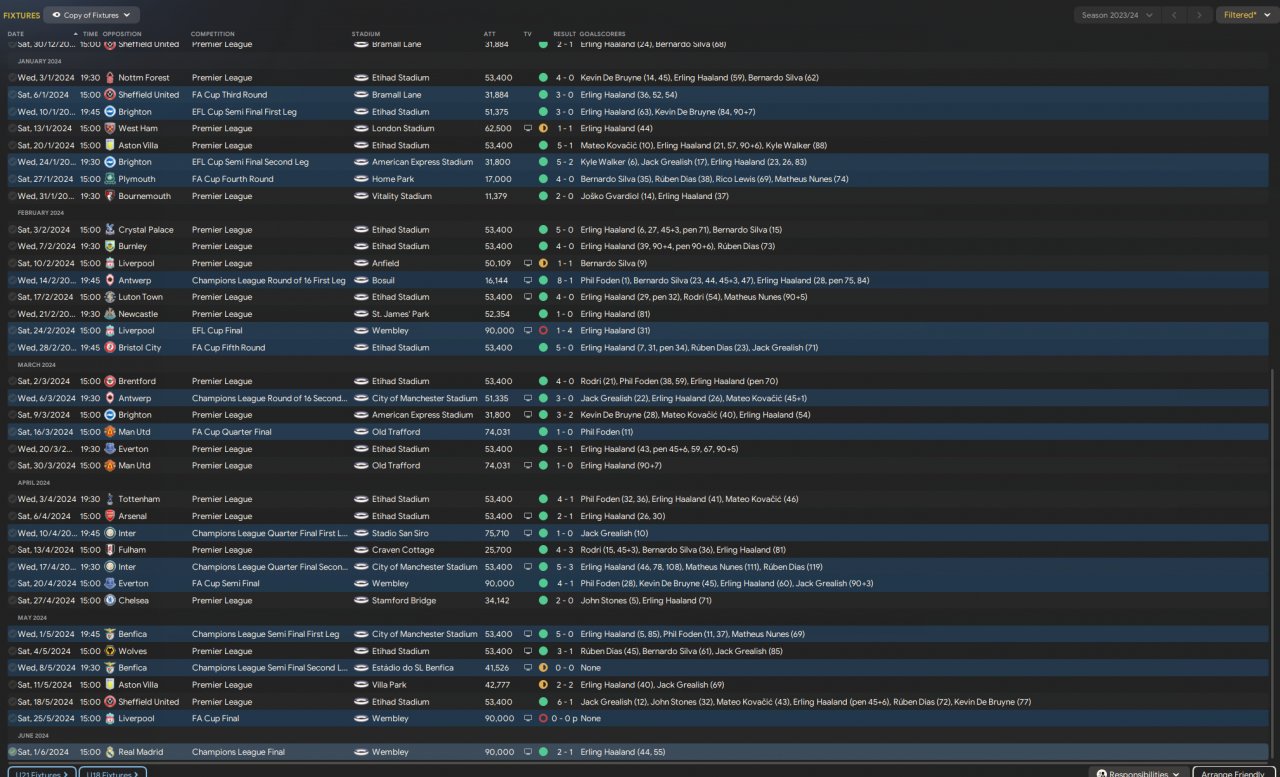
Task: Go to the previous season arrow
Action: click(x=1175, y=15)
